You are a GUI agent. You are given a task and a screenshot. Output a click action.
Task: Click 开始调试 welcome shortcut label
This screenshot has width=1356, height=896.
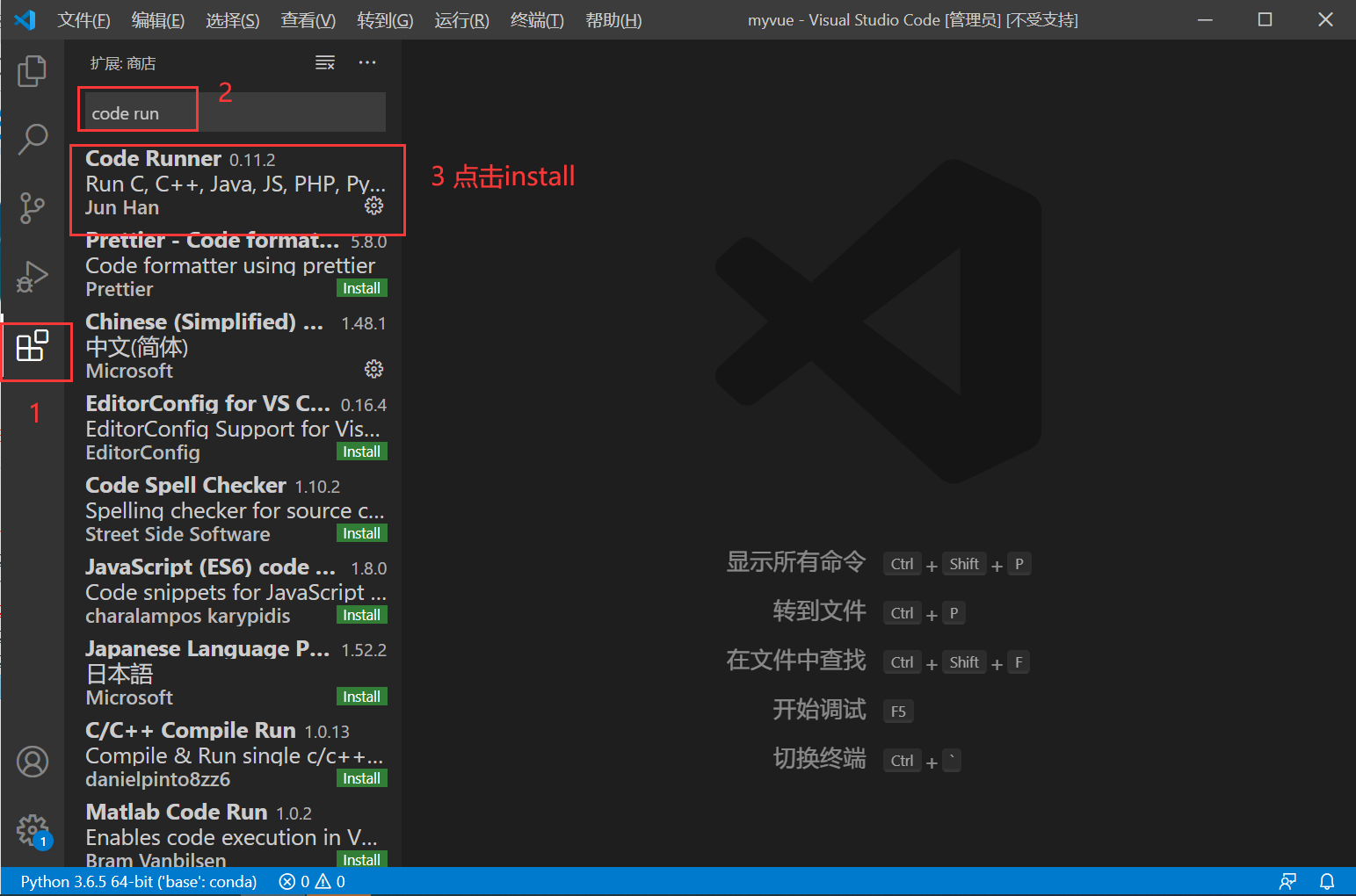pos(819,710)
